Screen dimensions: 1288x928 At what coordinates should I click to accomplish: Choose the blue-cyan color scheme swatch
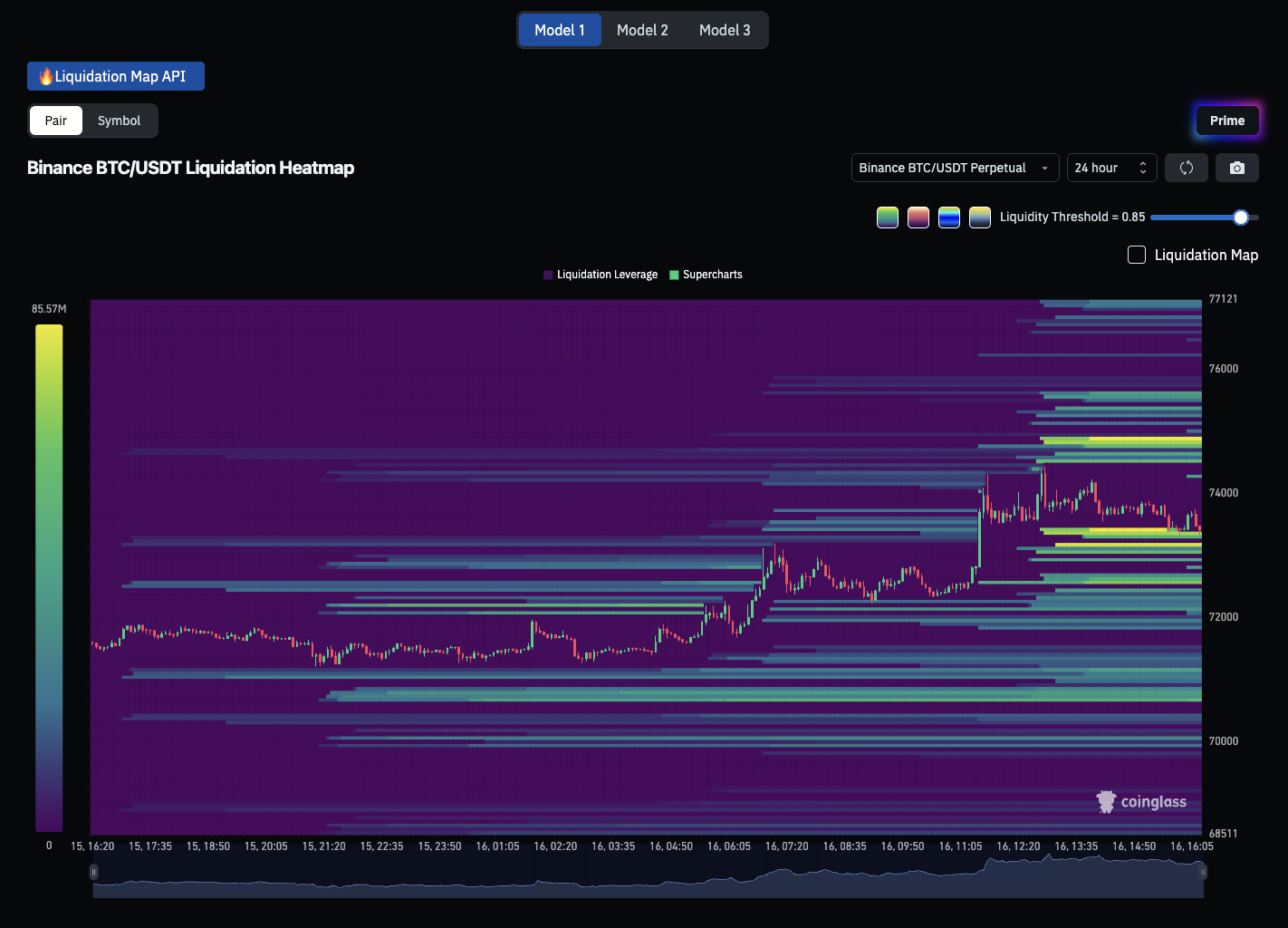(x=949, y=217)
